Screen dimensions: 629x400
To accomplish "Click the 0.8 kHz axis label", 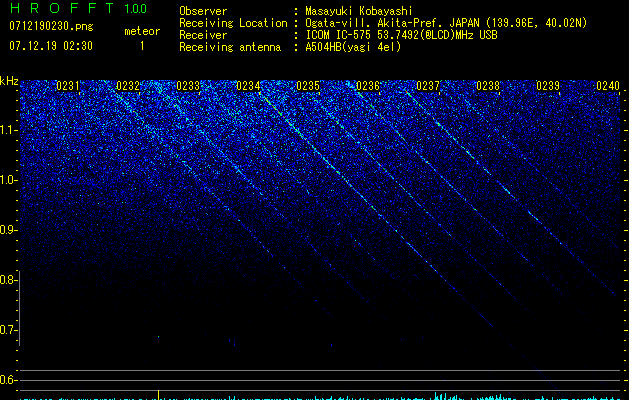I will pos(8,280).
